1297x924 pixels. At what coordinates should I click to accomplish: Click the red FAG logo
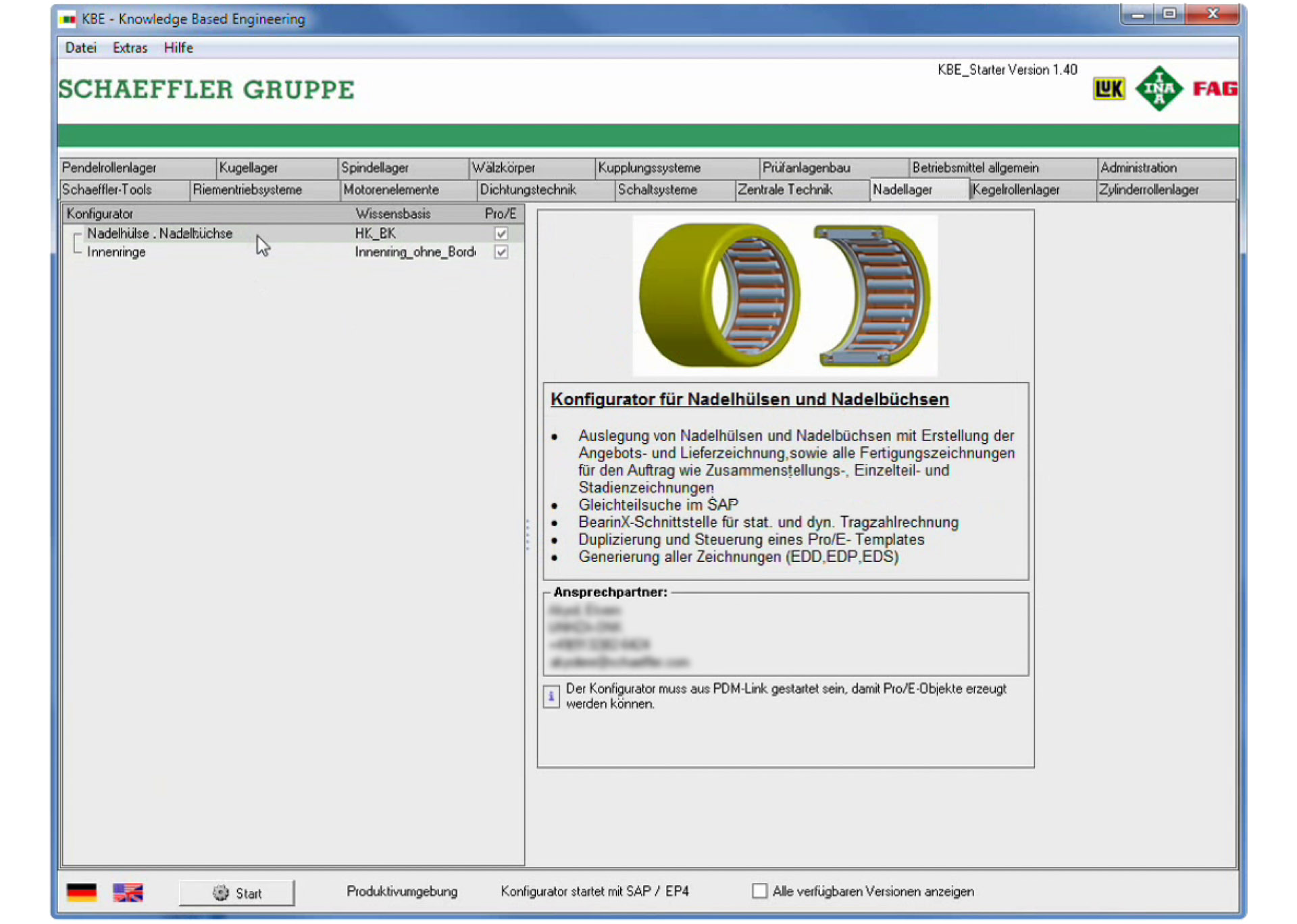[1215, 88]
